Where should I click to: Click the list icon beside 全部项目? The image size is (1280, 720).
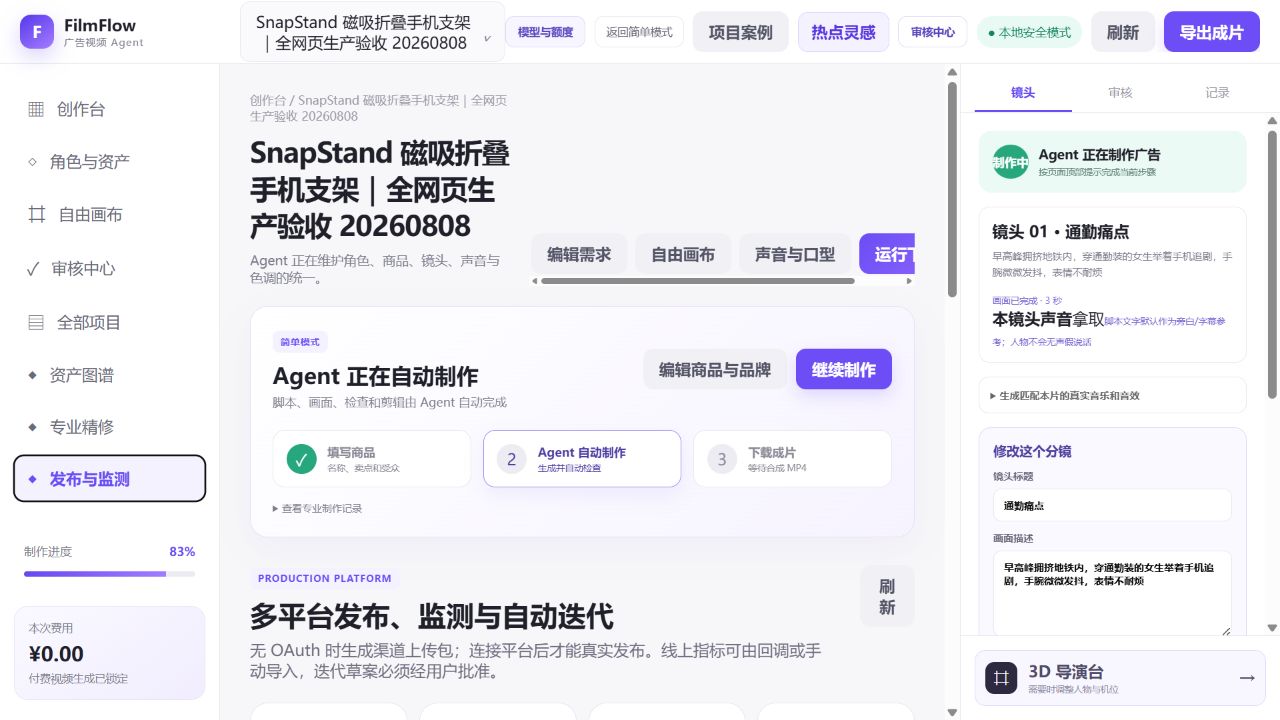[36, 322]
